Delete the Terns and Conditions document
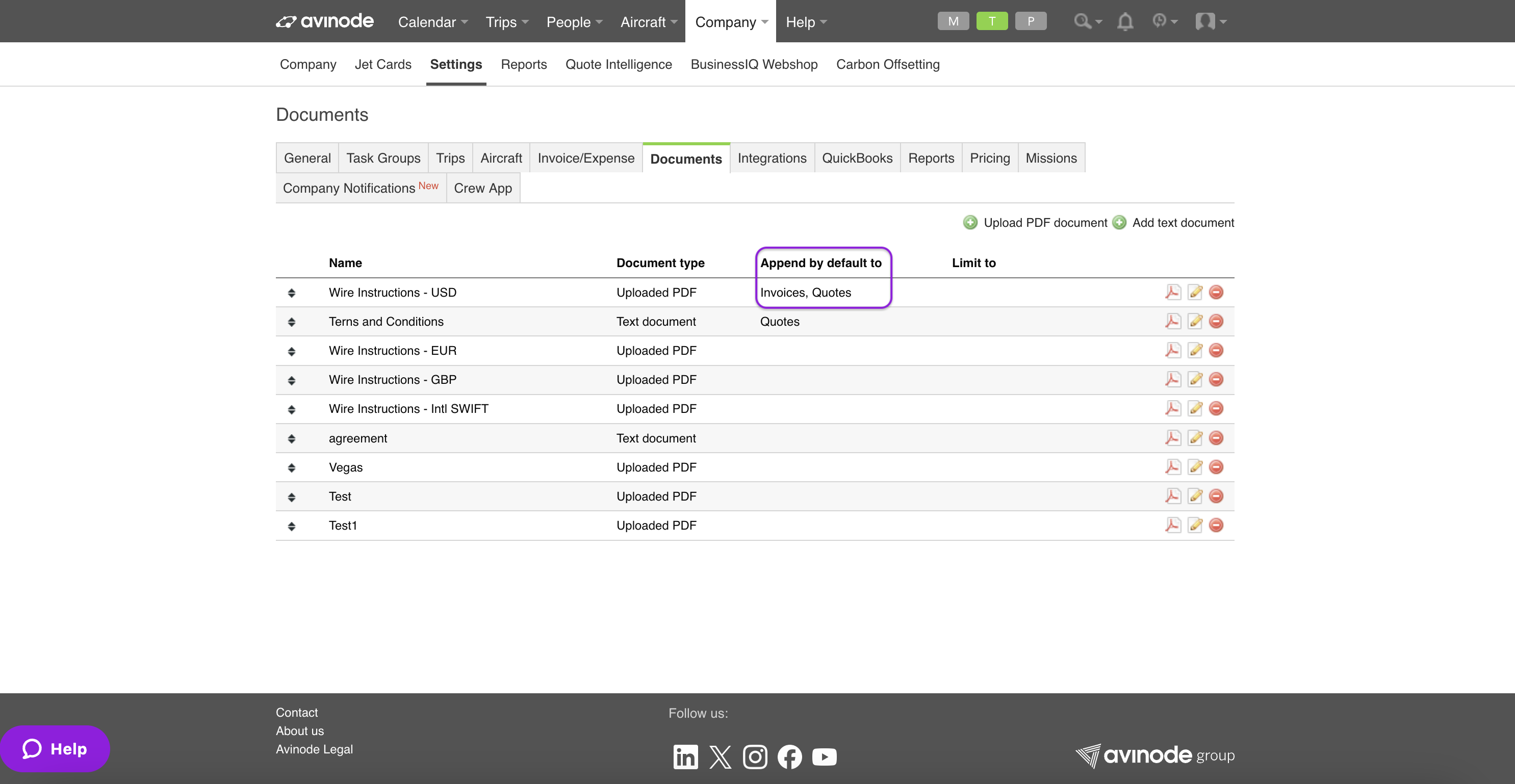The width and height of the screenshot is (1515, 784). click(1216, 321)
